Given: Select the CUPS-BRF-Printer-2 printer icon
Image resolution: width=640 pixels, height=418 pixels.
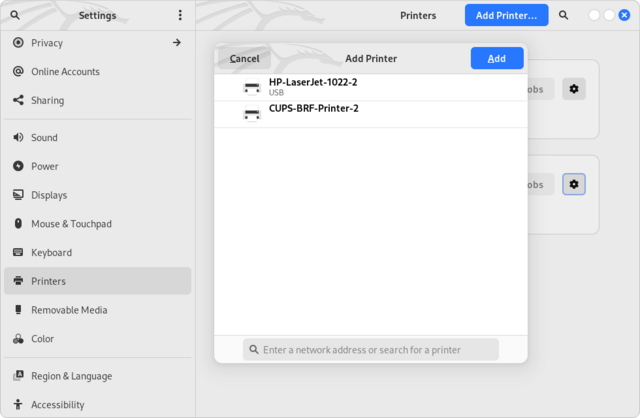Looking at the screenshot, I should click(x=252, y=114).
